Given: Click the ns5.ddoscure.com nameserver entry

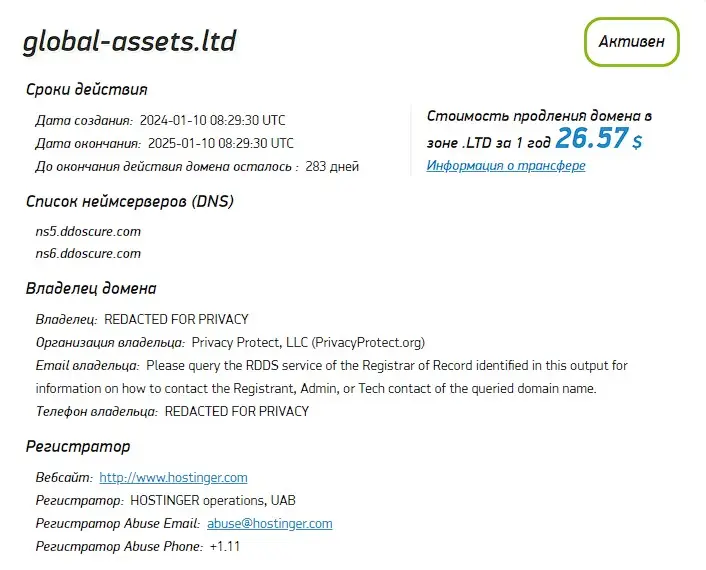Looking at the screenshot, I should pyautogui.click(x=88, y=231).
